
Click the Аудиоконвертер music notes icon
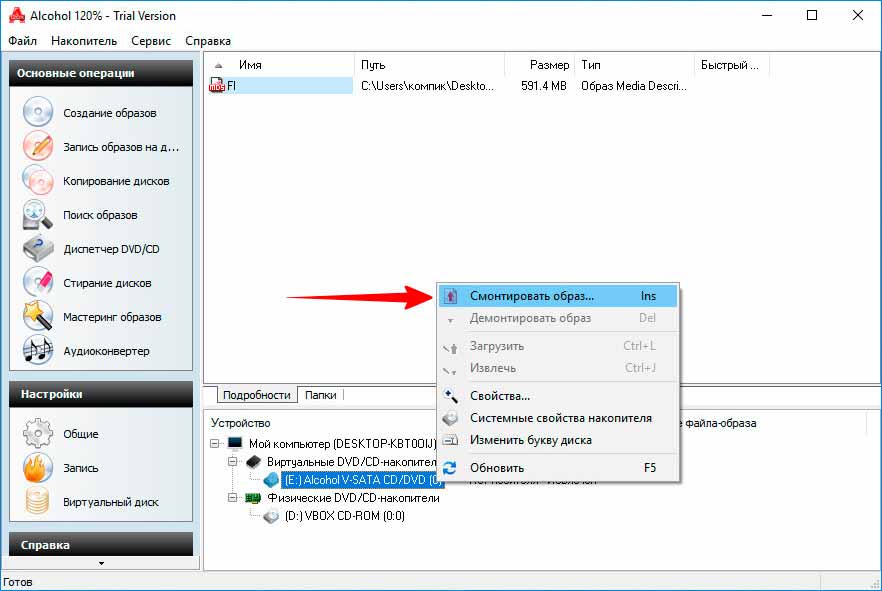click(38, 350)
